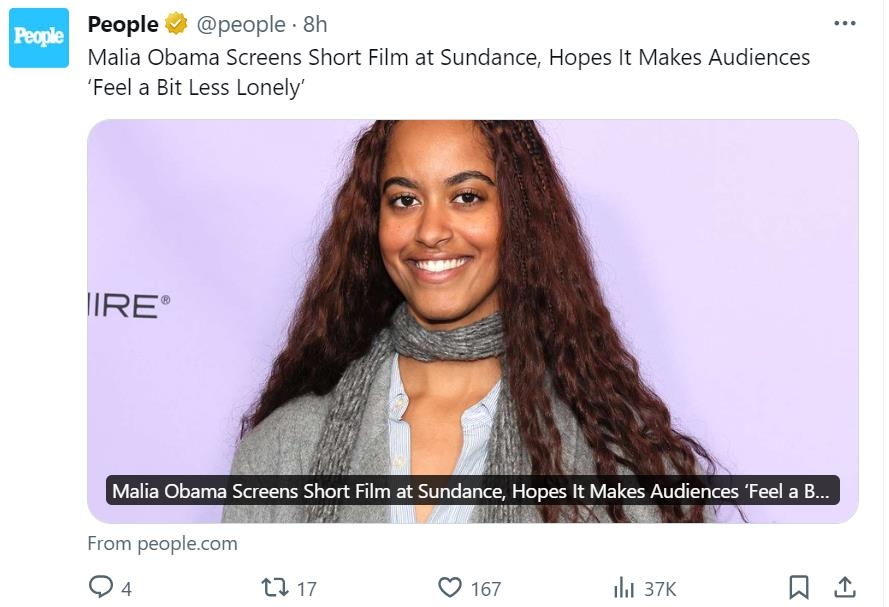The height and width of the screenshot is (607, 889).
Task: Click the like count of 167
Action: coord(486,589)
